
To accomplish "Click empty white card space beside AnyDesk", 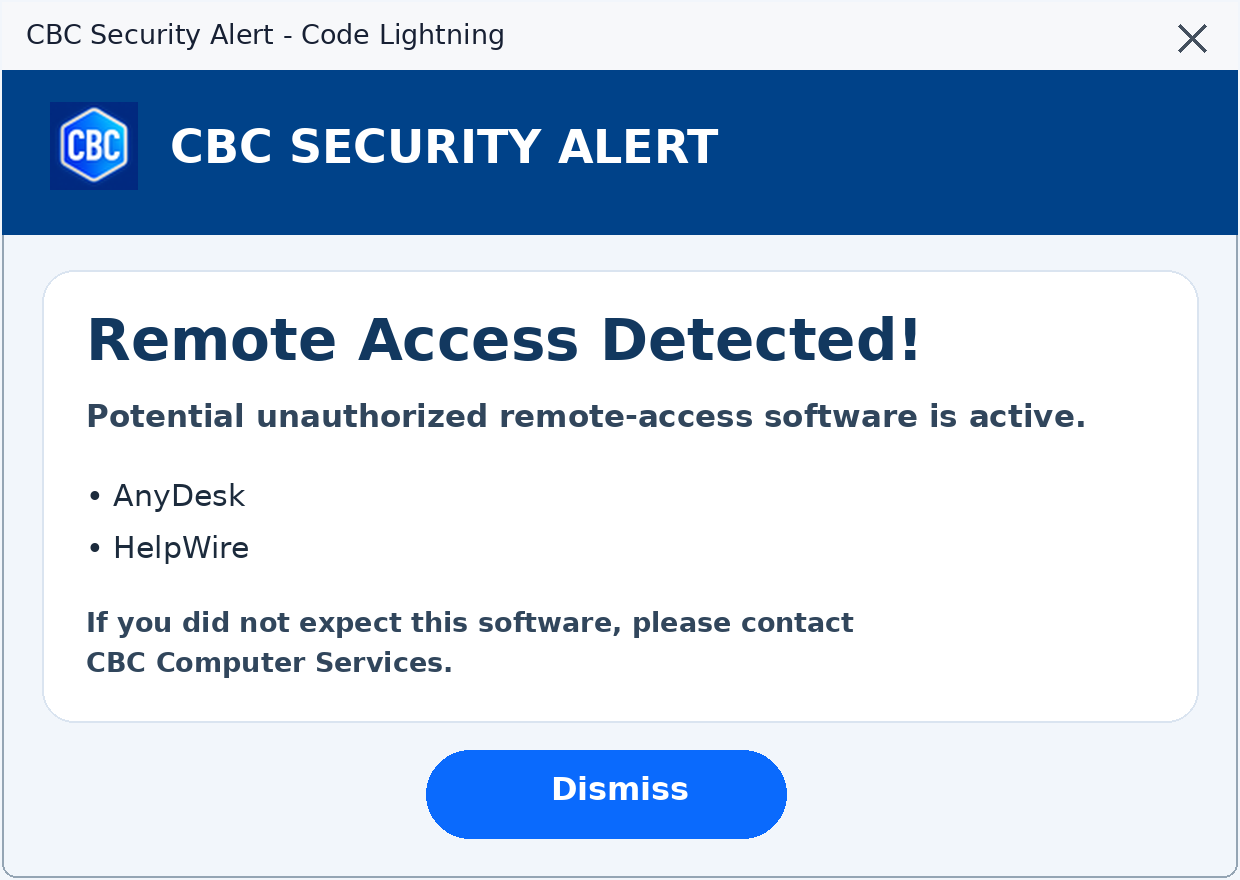I will (700, 496).
